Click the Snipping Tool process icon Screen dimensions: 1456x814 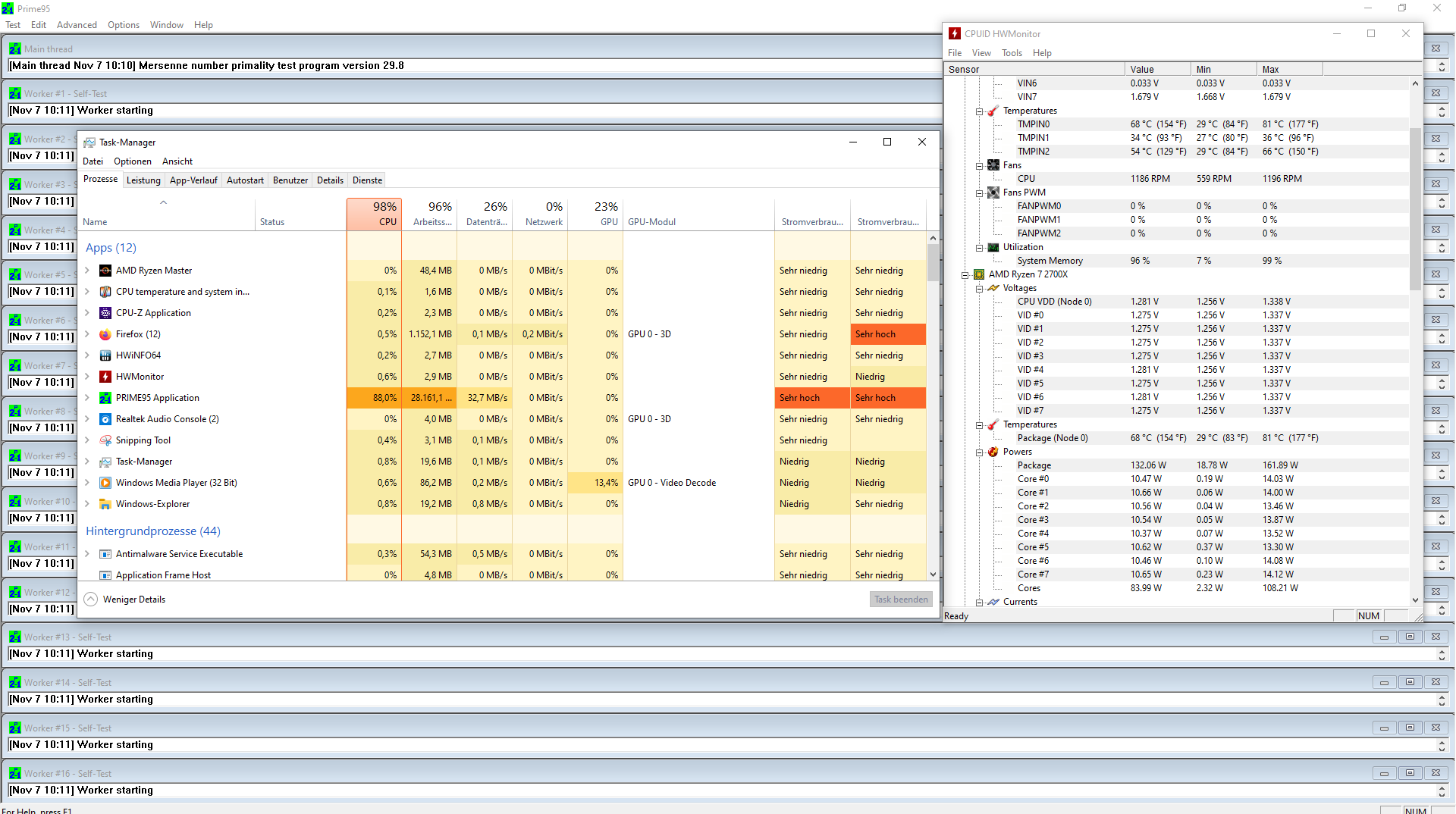click(105, 440)
